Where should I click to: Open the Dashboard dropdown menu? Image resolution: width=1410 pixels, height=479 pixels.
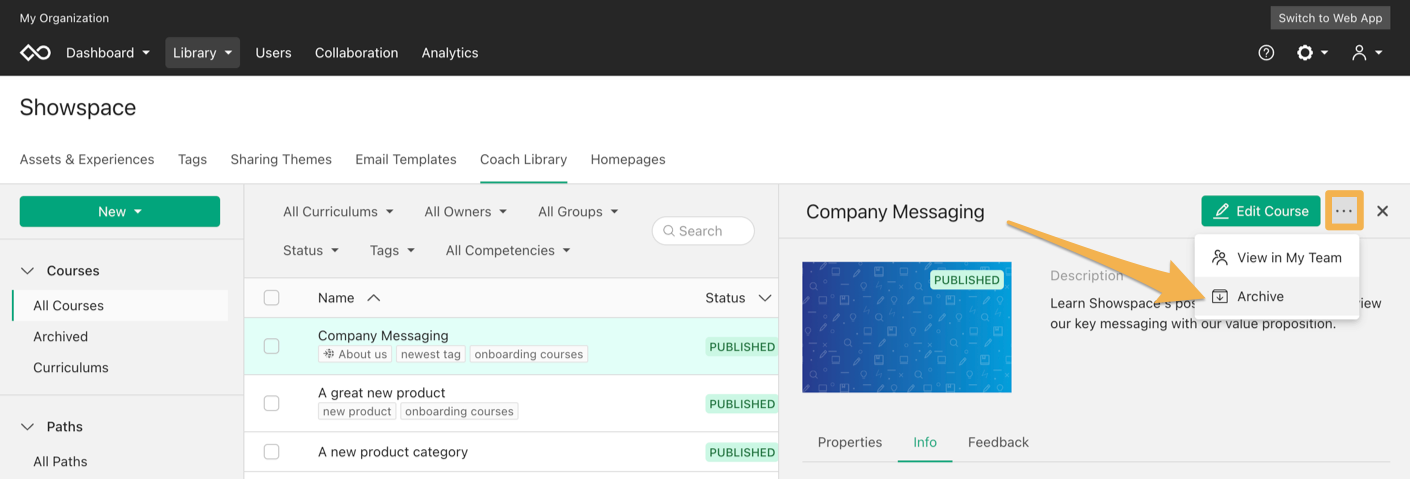tap(107, 53)
